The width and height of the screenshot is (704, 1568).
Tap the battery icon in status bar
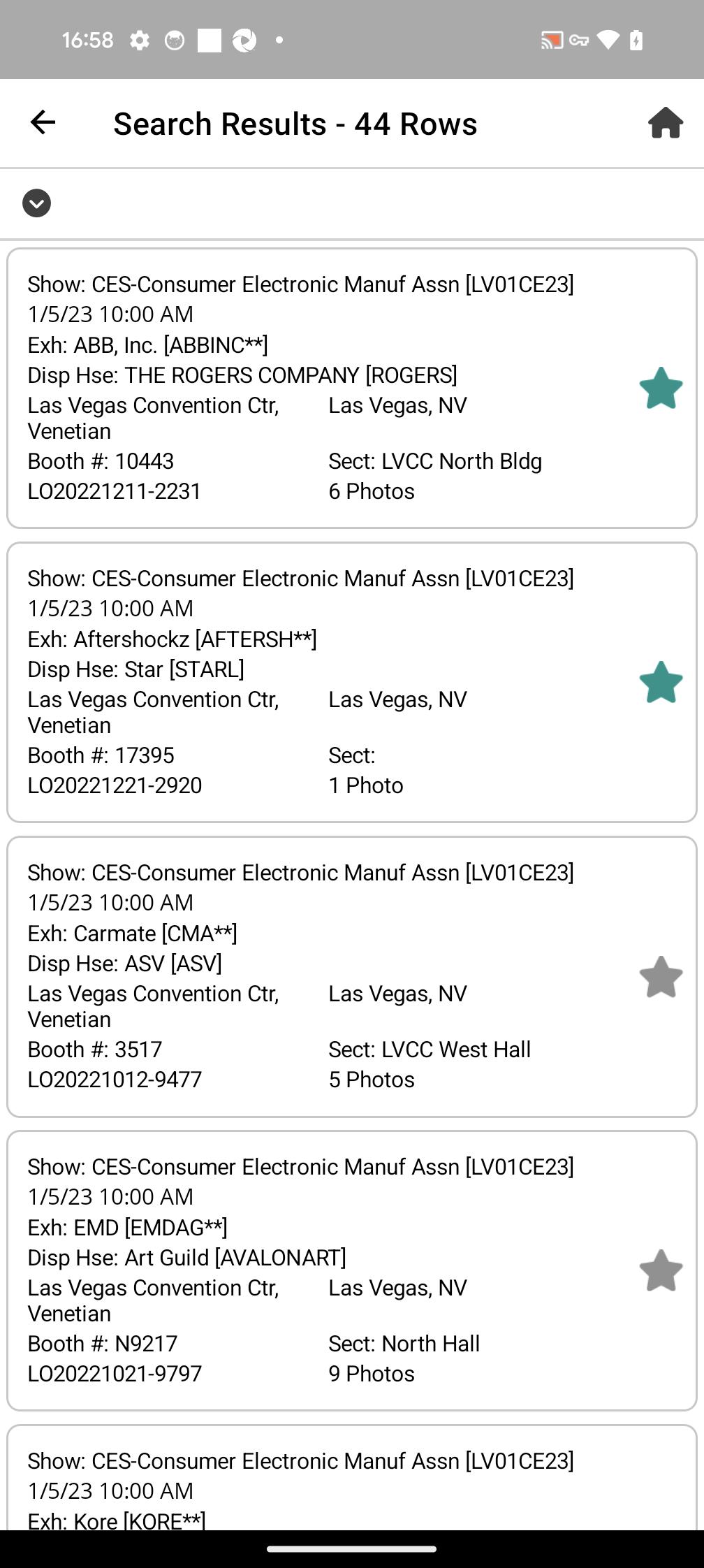(x=636, y=41)
